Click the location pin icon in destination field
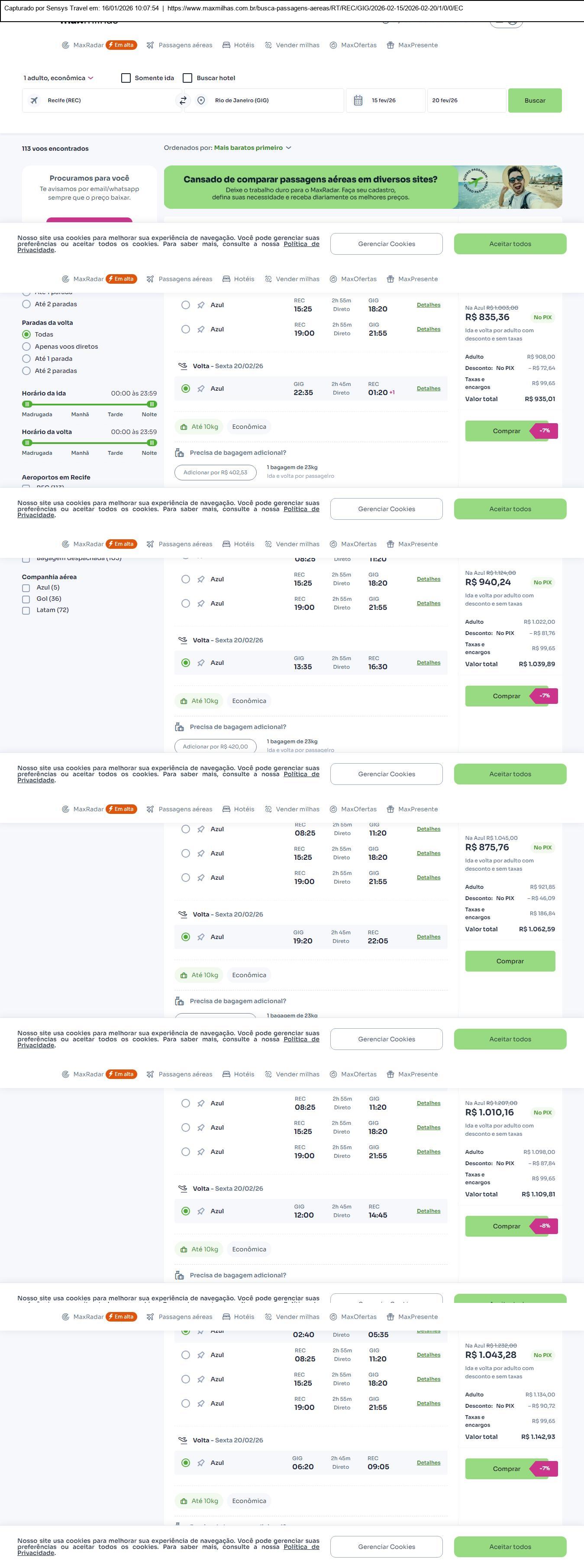The height and width of the screenshot is (1568, 584). point(201,100)
